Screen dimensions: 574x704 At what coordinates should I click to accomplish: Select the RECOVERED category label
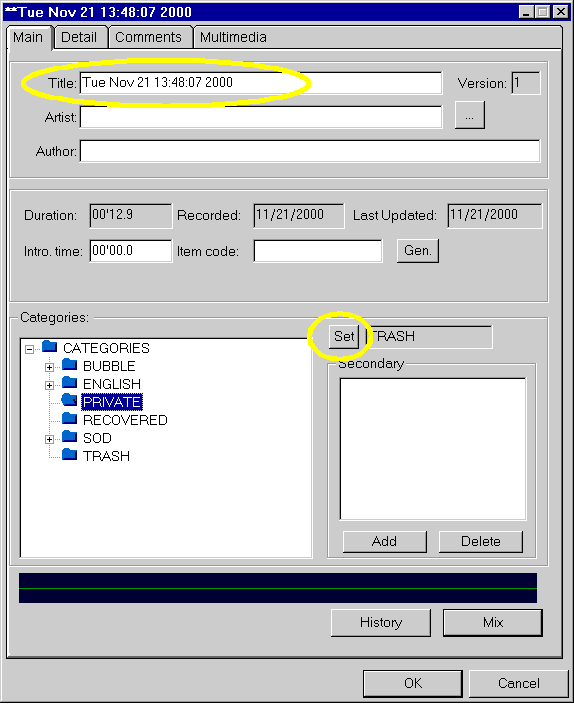pyautogui.click(x=125, y=420)
